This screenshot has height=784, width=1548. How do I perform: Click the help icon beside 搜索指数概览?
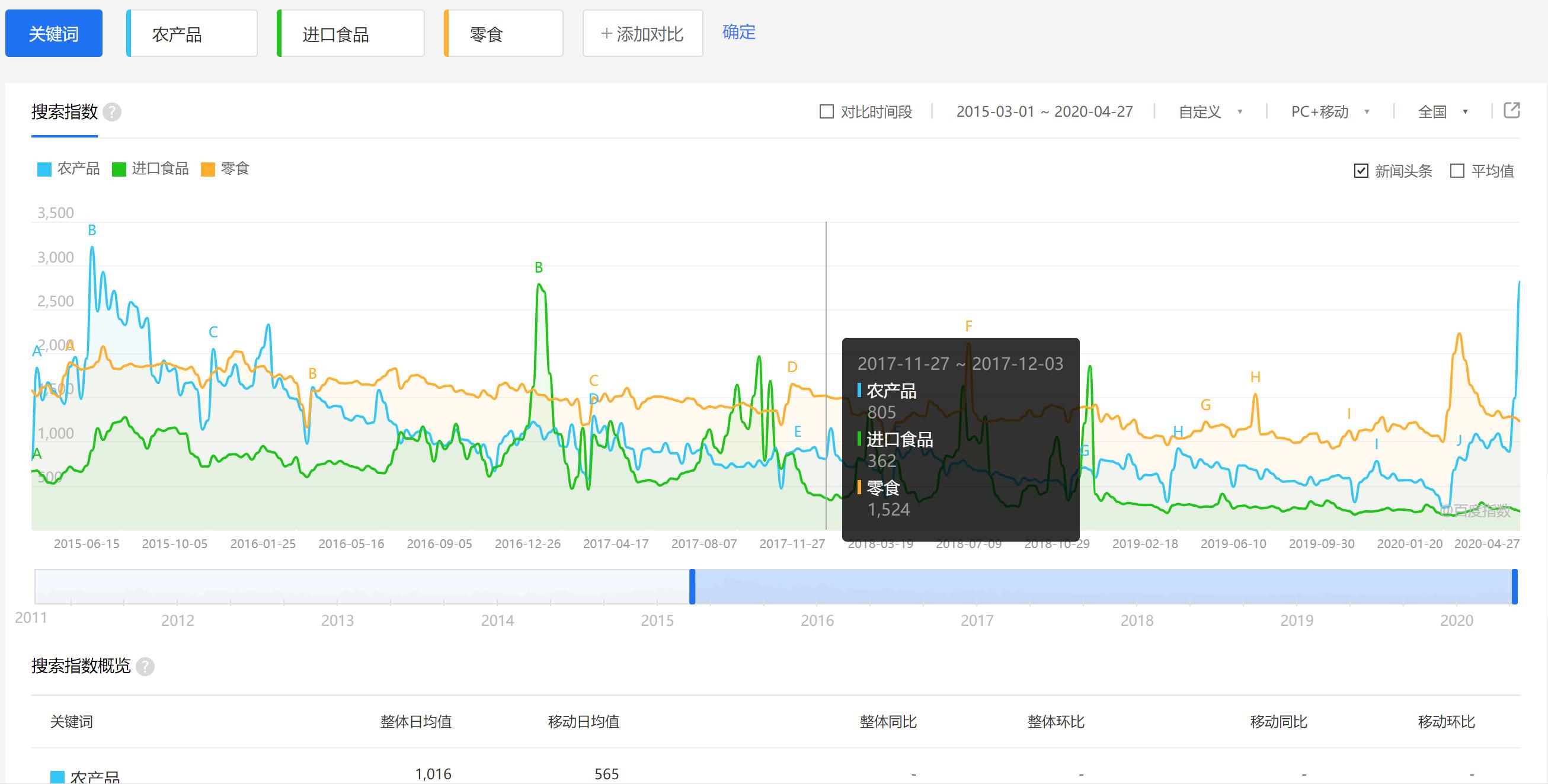(x=145, y=666)
